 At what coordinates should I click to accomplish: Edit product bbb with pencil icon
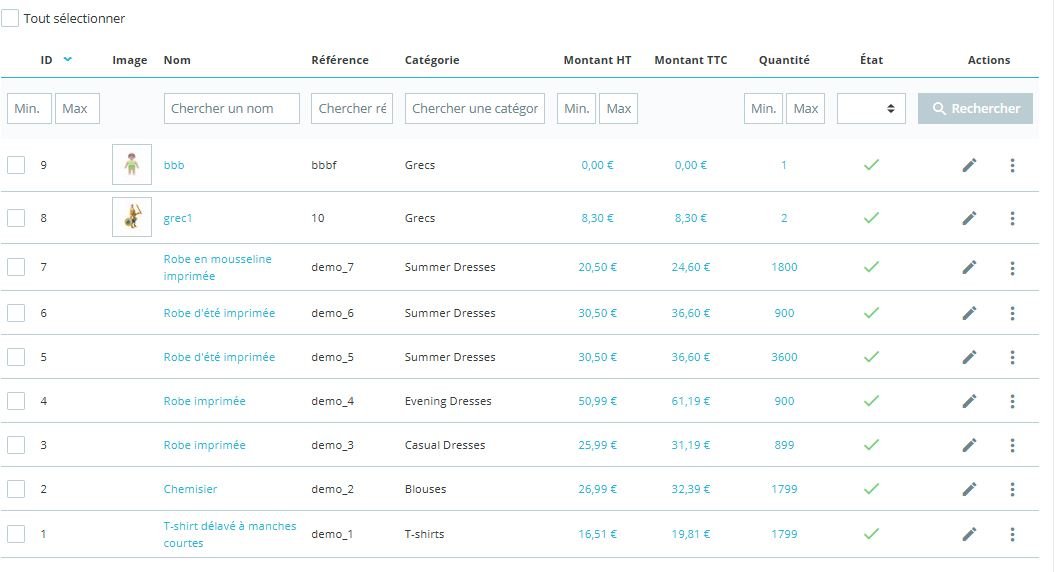pyautogui.click(x=969, y=165)
